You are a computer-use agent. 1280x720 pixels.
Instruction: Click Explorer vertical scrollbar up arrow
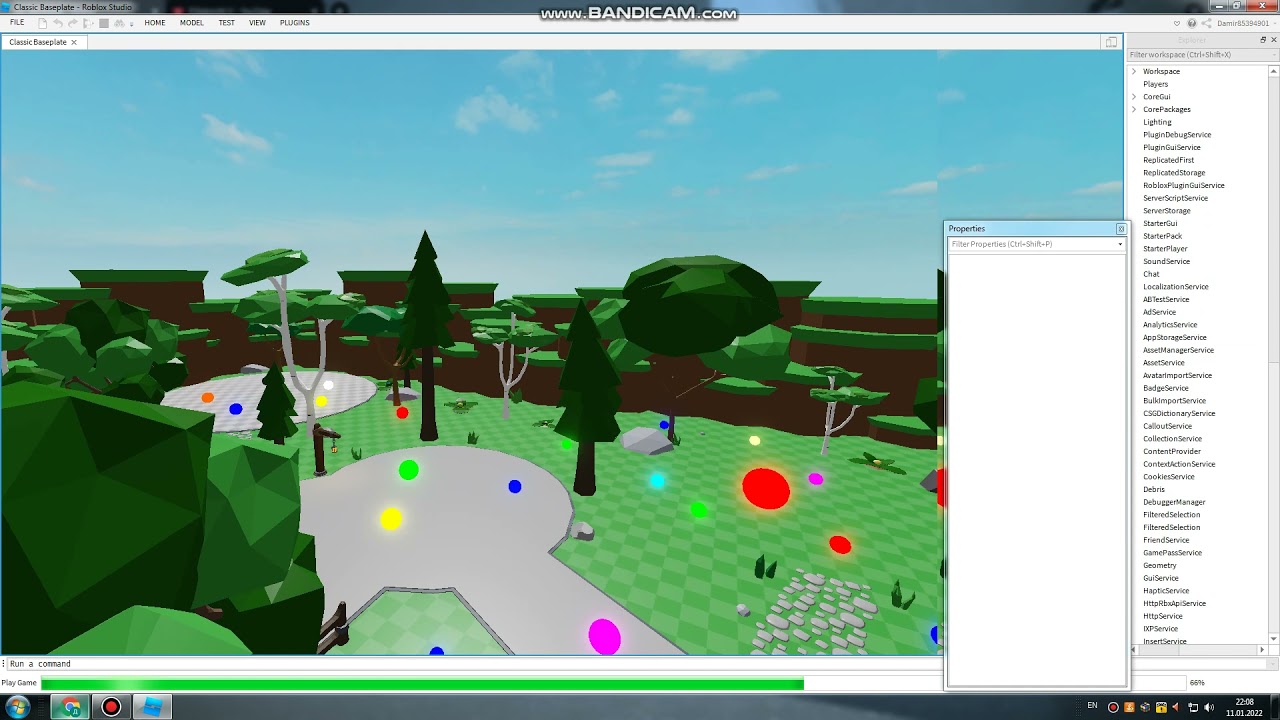click(x=1274, y=70)
